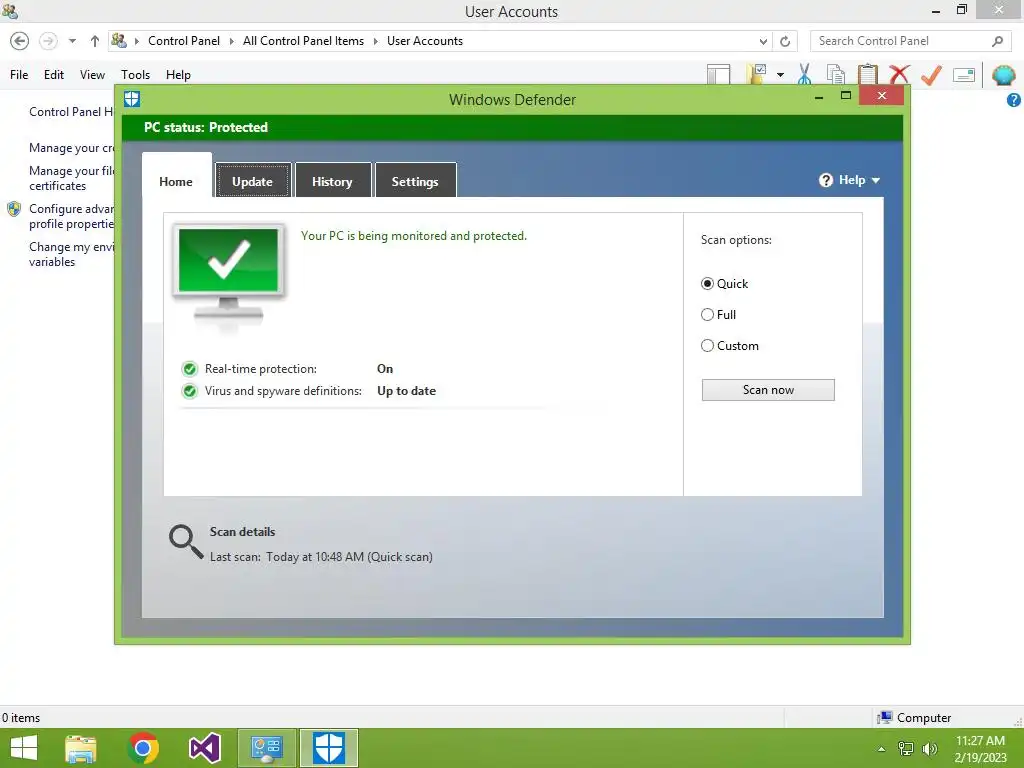The height and width of the screenshot is (768, 1024).
Task: Open the View menu
Action: pyautogui.click(x=92, y=74)
